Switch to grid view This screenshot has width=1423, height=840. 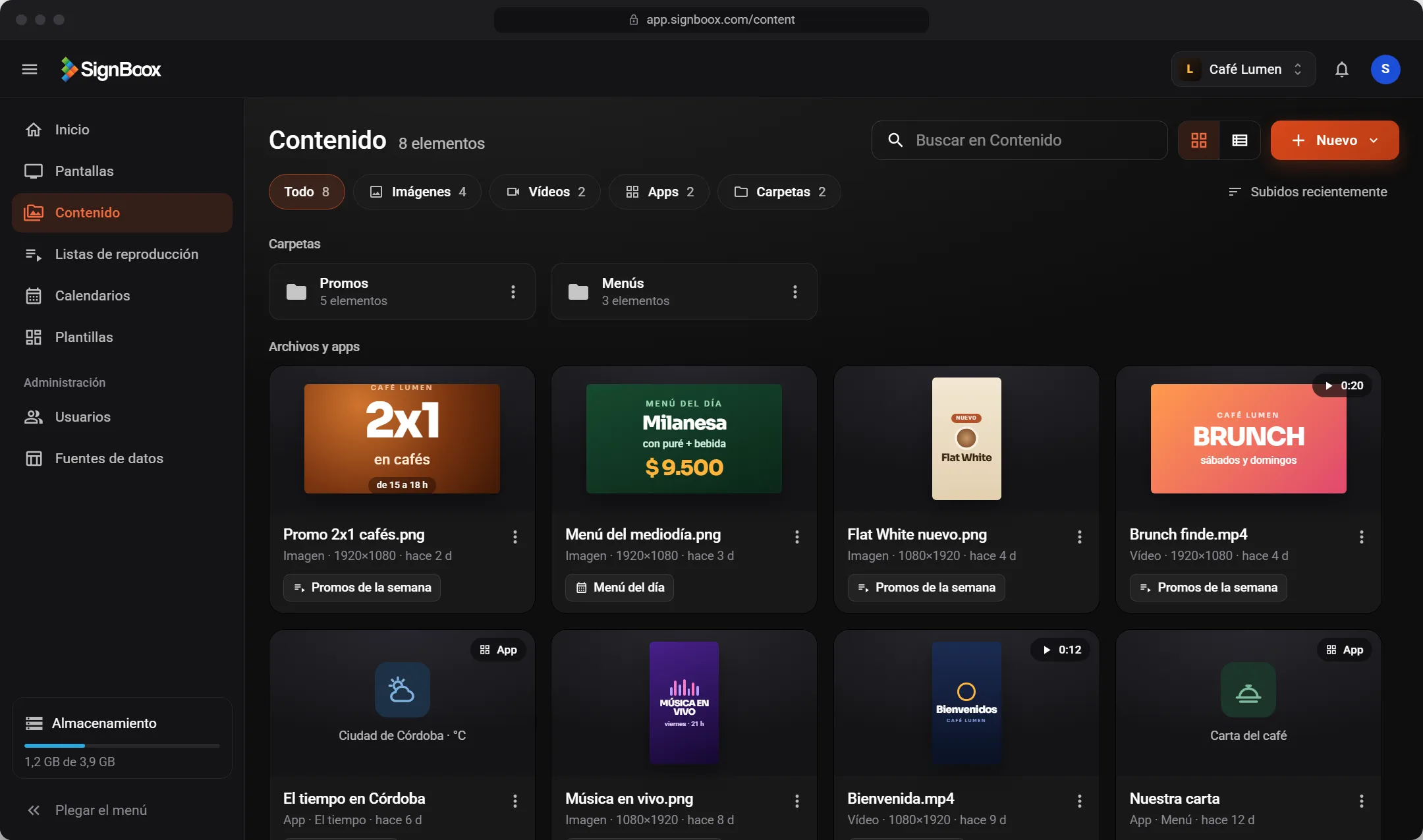tap(1199, 140)
